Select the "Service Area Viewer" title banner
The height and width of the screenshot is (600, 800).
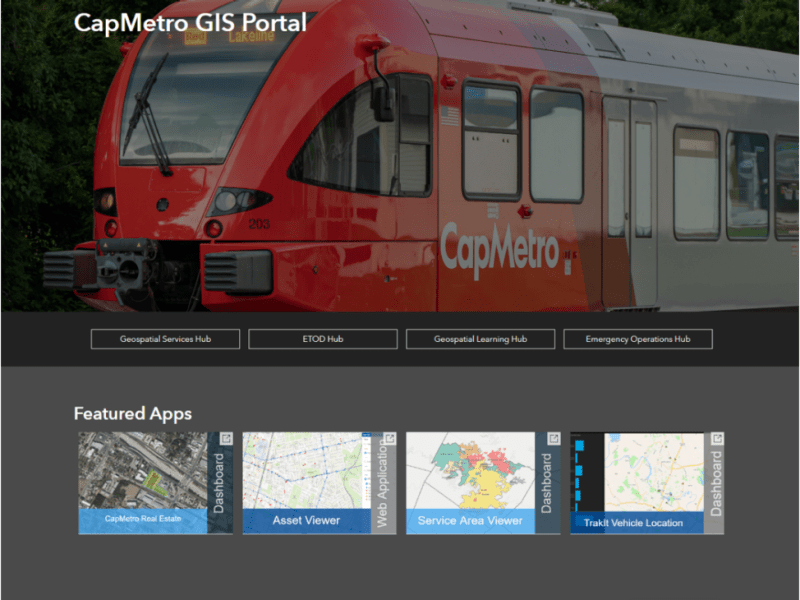point(468,520)
